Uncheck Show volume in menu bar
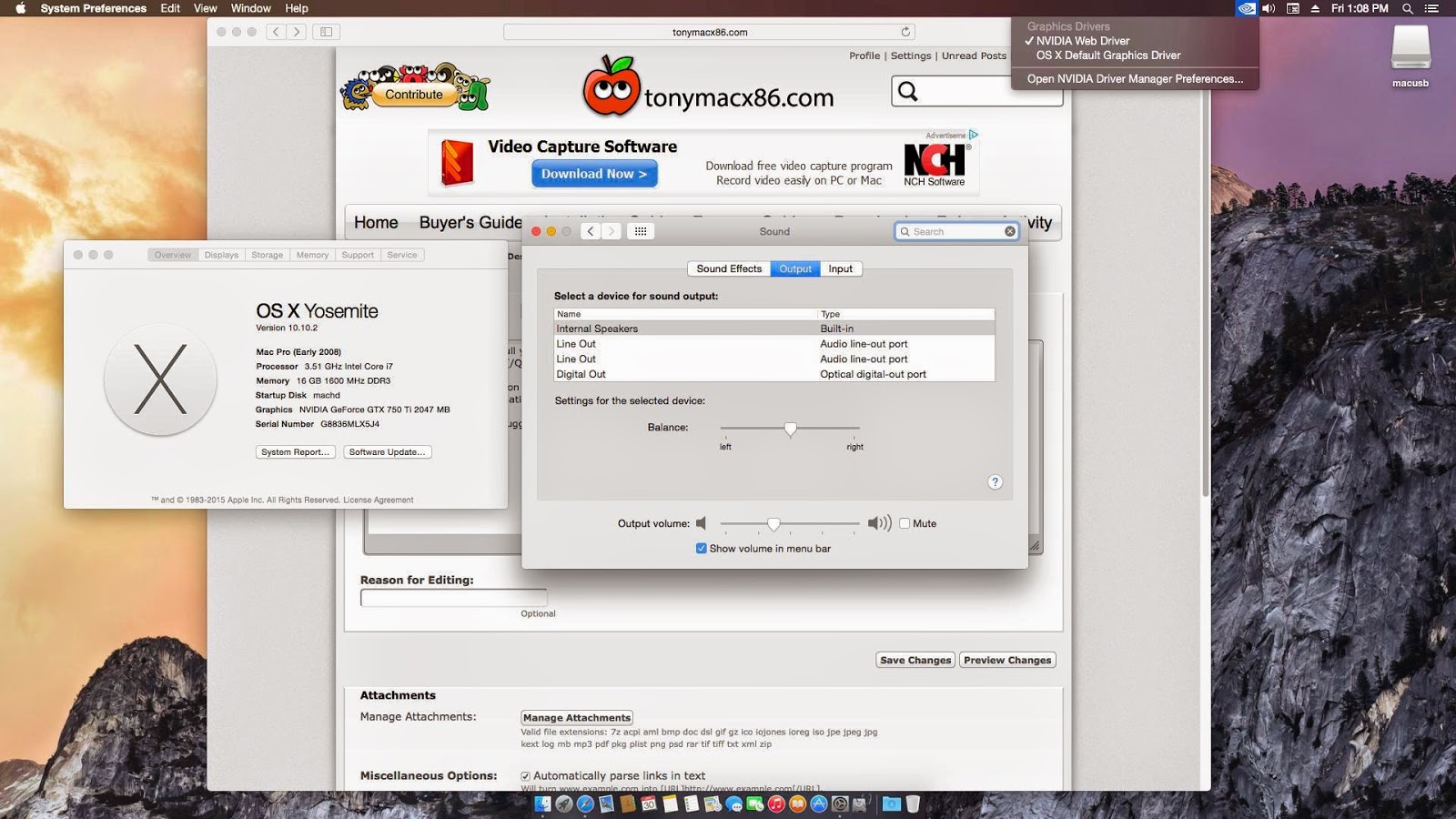Screen dimensions: 1456x819 pyautogui.click(x=701, y=548)
